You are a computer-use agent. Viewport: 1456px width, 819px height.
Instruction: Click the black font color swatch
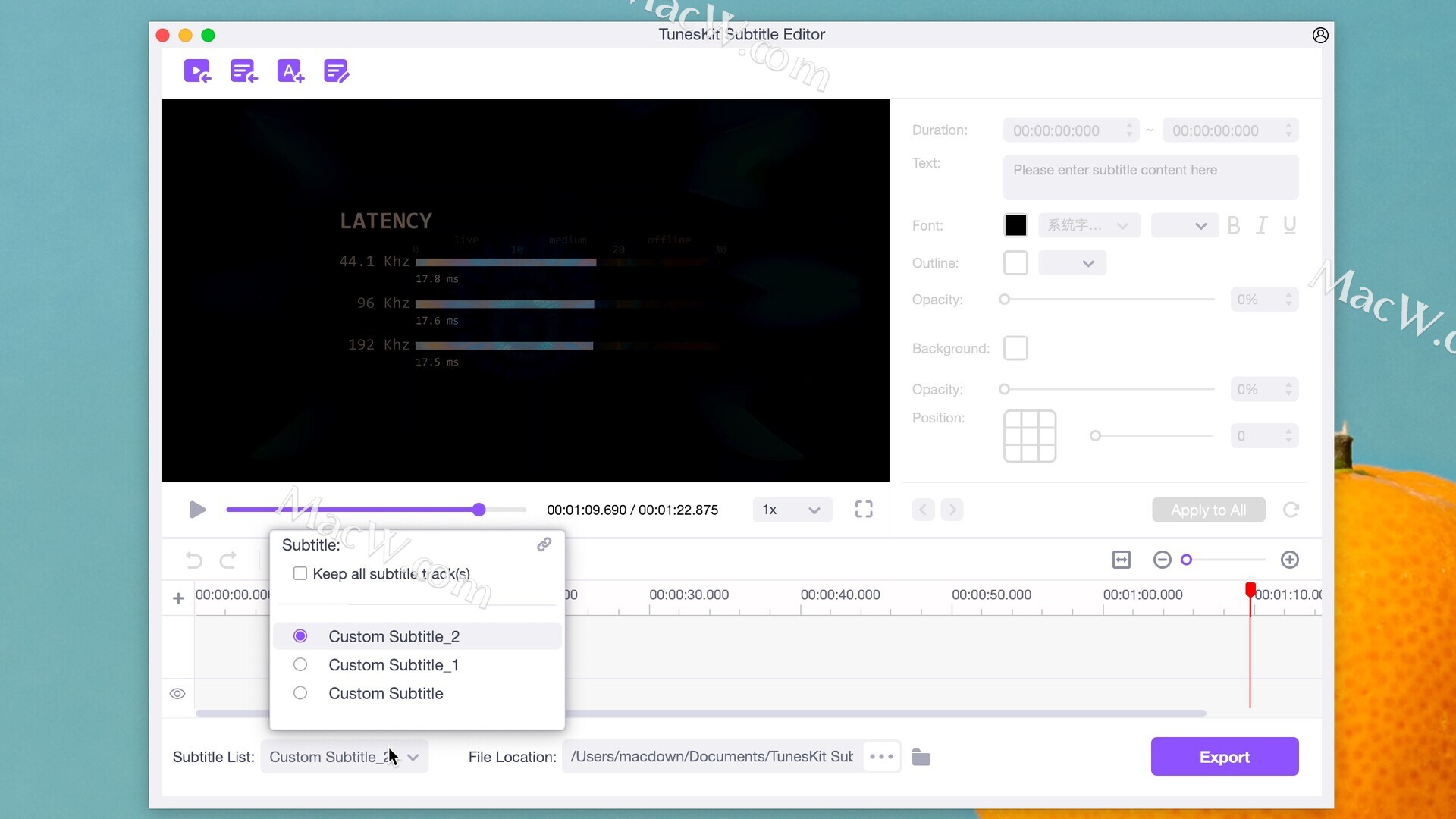(1015, 225)
